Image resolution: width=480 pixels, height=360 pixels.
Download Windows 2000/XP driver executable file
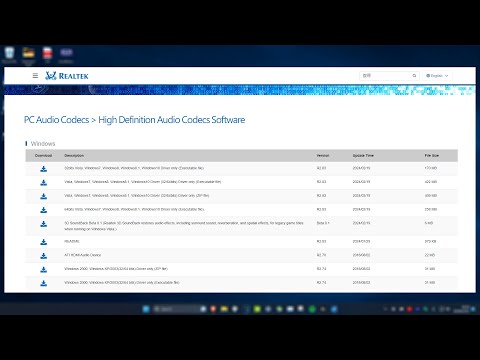point(43,283)
